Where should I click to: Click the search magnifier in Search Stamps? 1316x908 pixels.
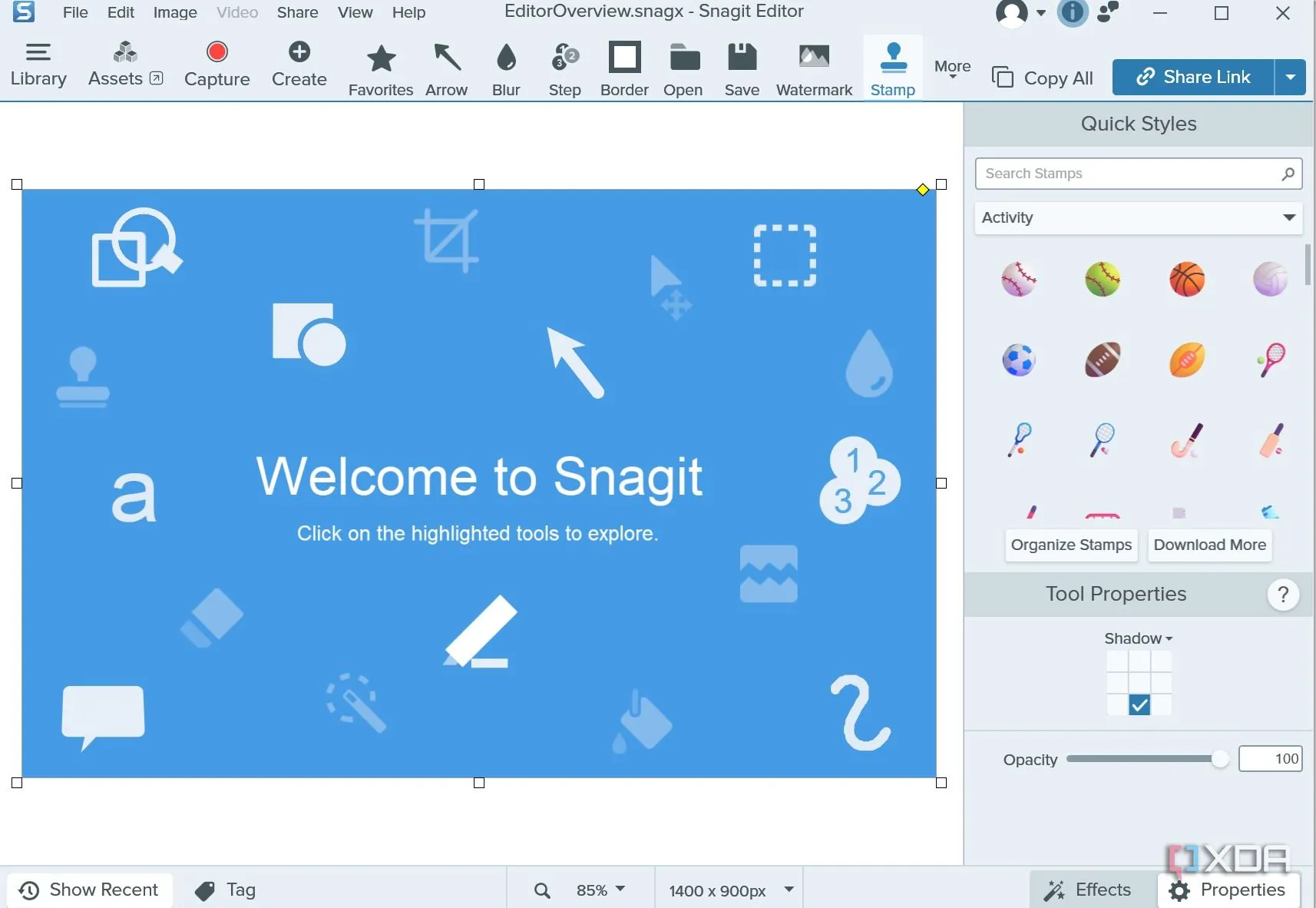[x=1288, y=174]
